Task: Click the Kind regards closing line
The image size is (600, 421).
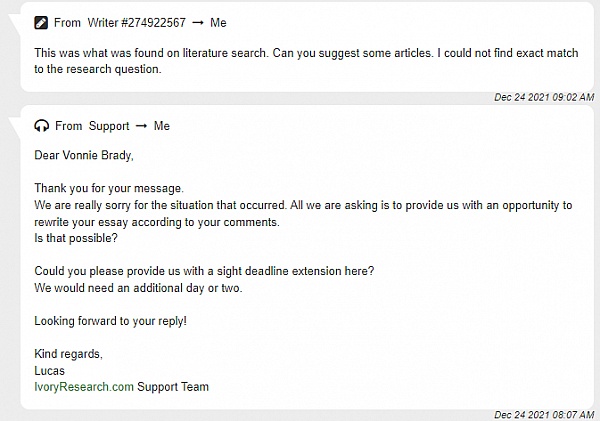Action: (68, 354)
